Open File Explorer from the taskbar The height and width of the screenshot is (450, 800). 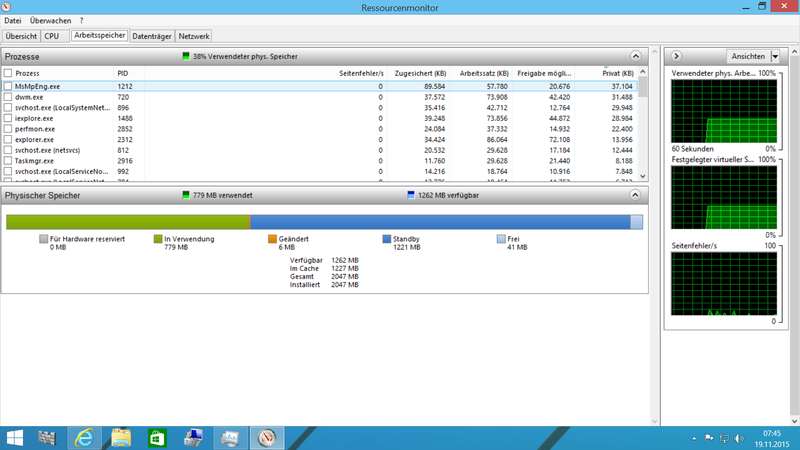(121, 438)
